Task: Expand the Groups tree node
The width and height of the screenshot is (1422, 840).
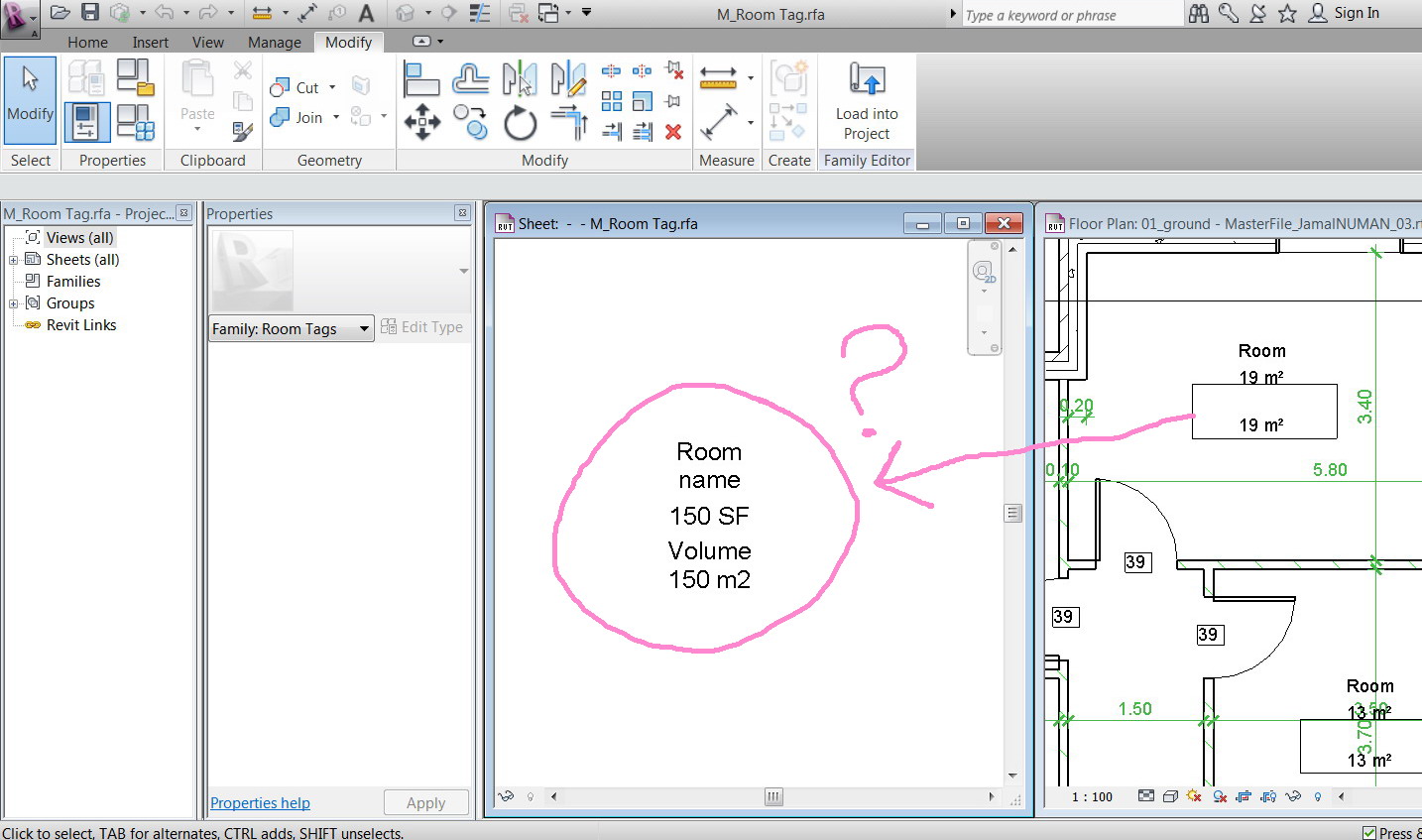Action: click(x=14, y=303)
